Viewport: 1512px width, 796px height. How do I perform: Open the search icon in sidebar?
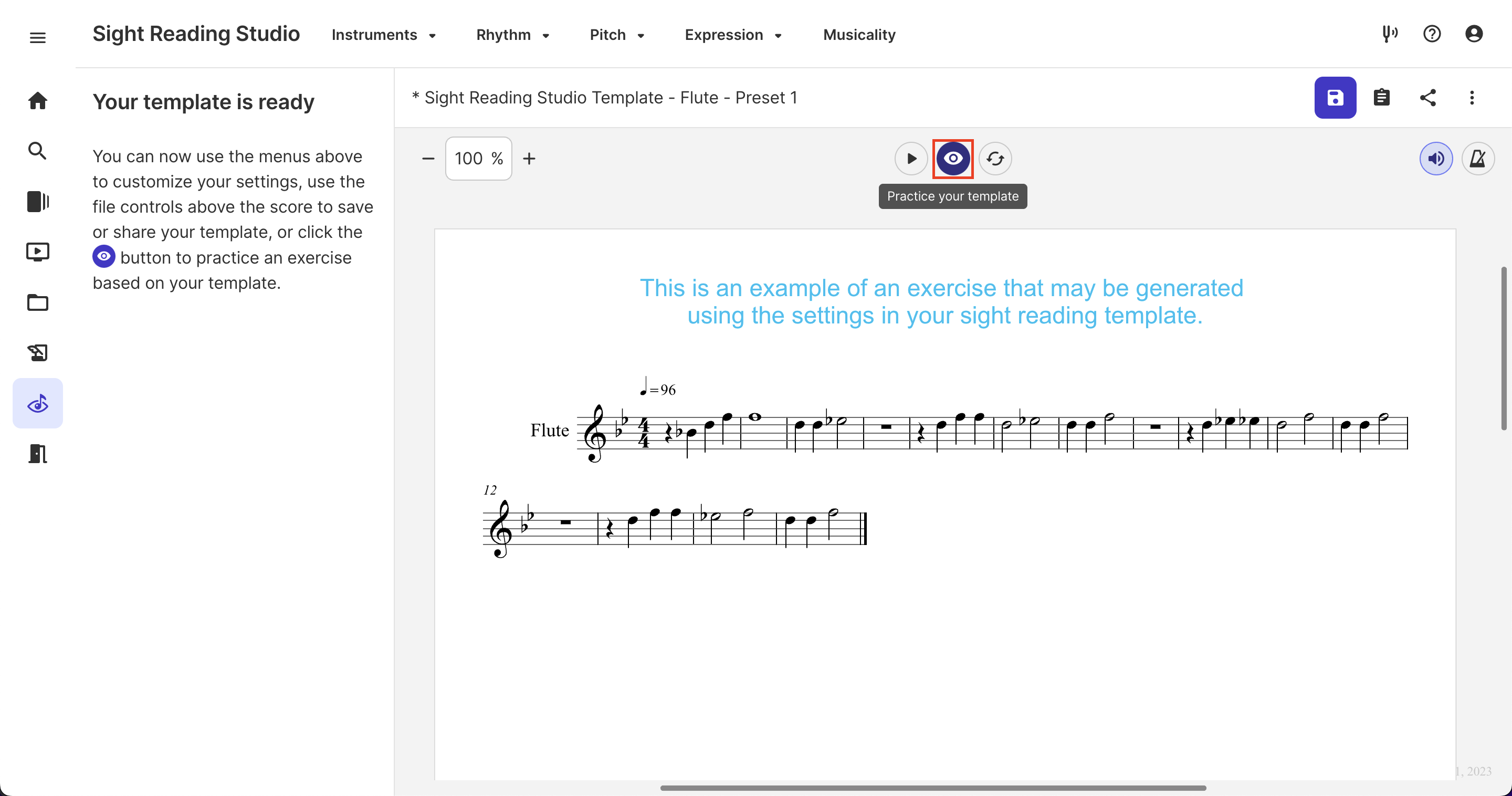coord(38,151)
